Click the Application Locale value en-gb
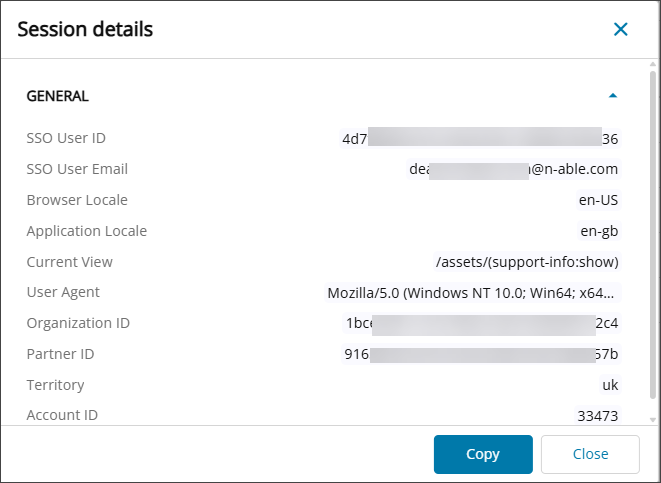The image size is (661, 483). (599, 231)
